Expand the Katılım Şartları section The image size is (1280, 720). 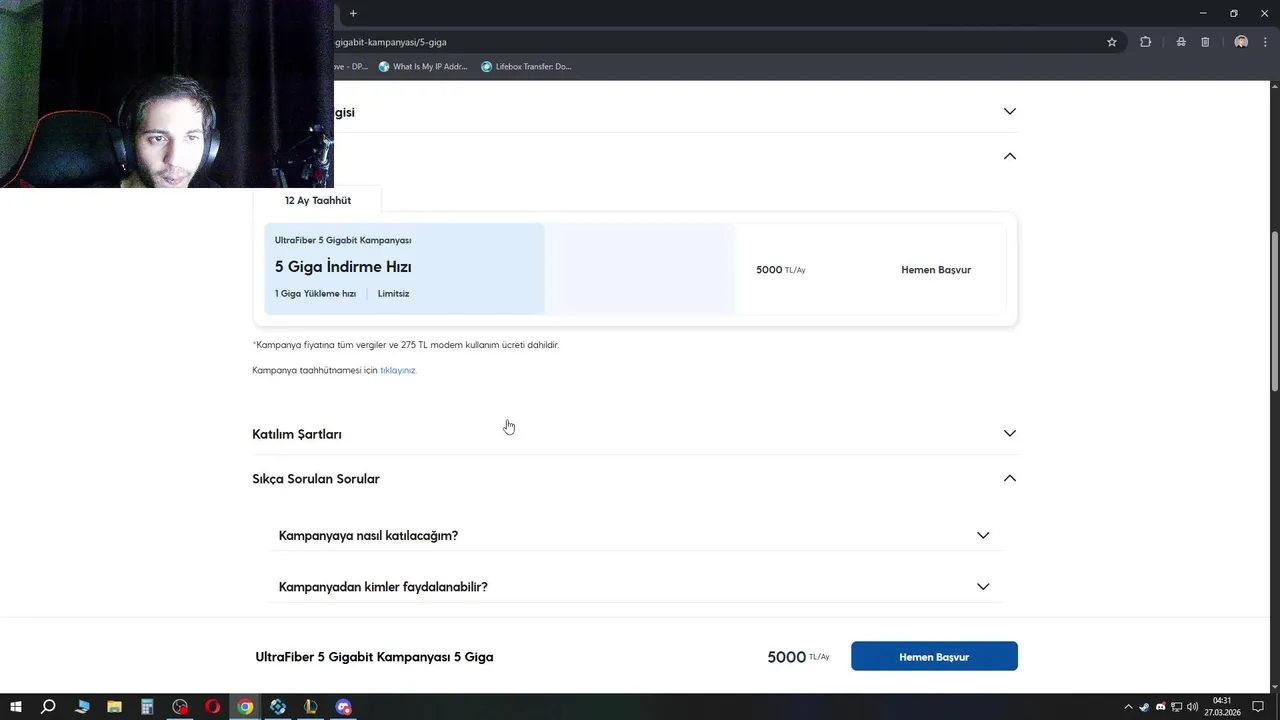[635, 434]
